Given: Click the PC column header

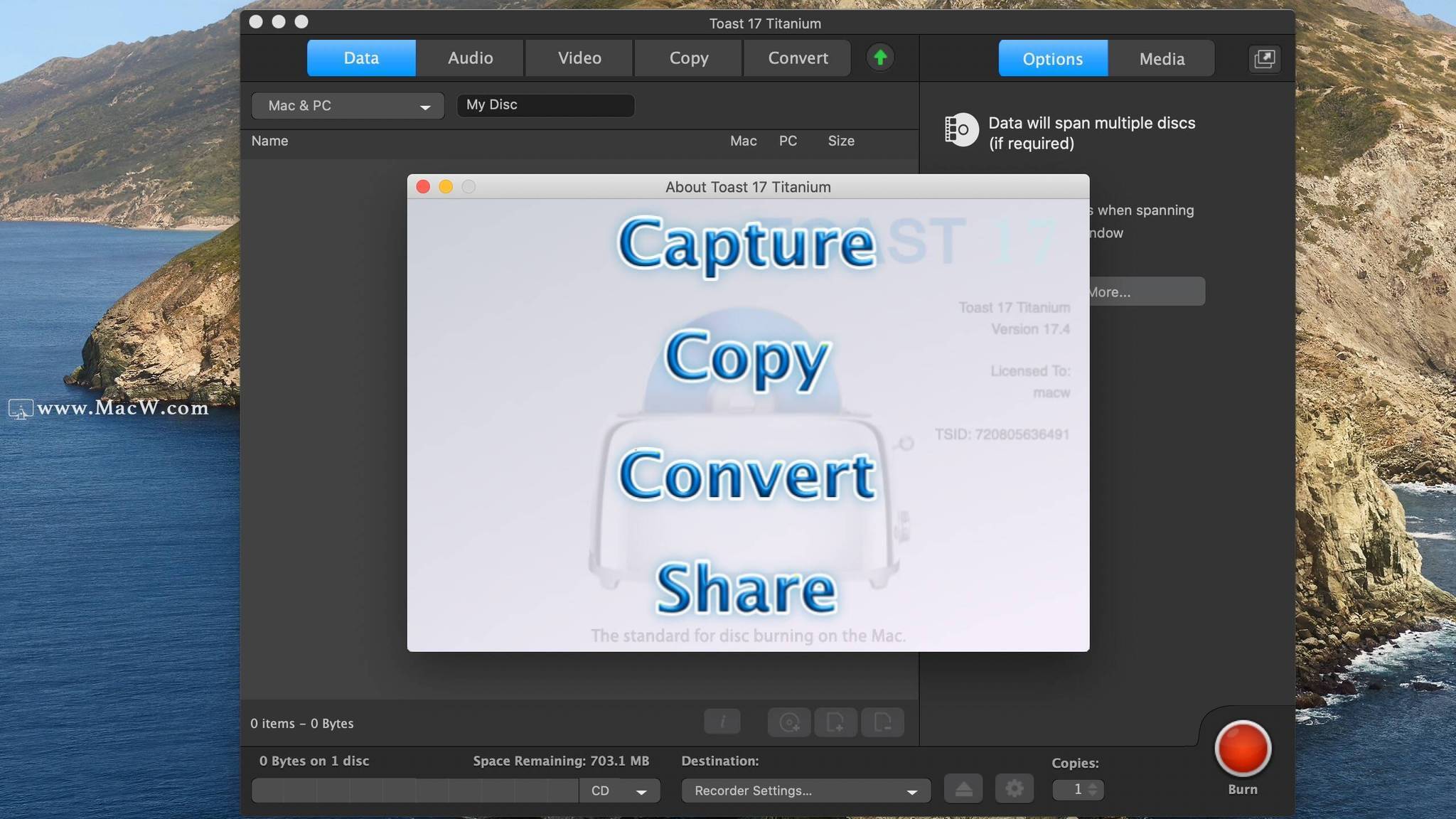Looking at the screenshot, I should point(788,141).
